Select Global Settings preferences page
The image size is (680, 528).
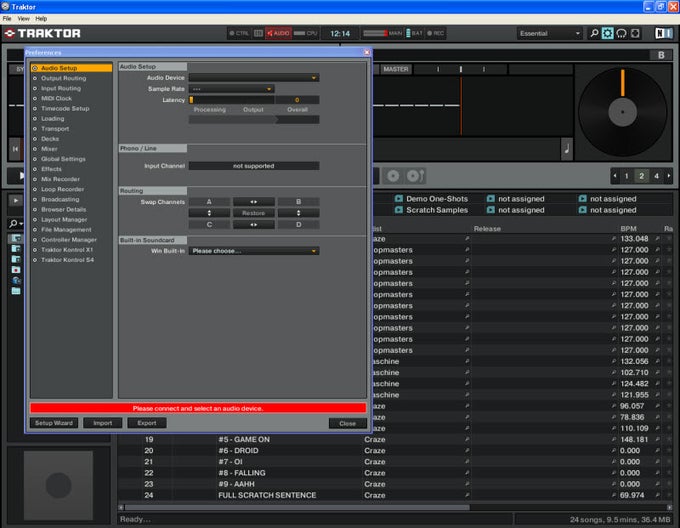(63, 159)
